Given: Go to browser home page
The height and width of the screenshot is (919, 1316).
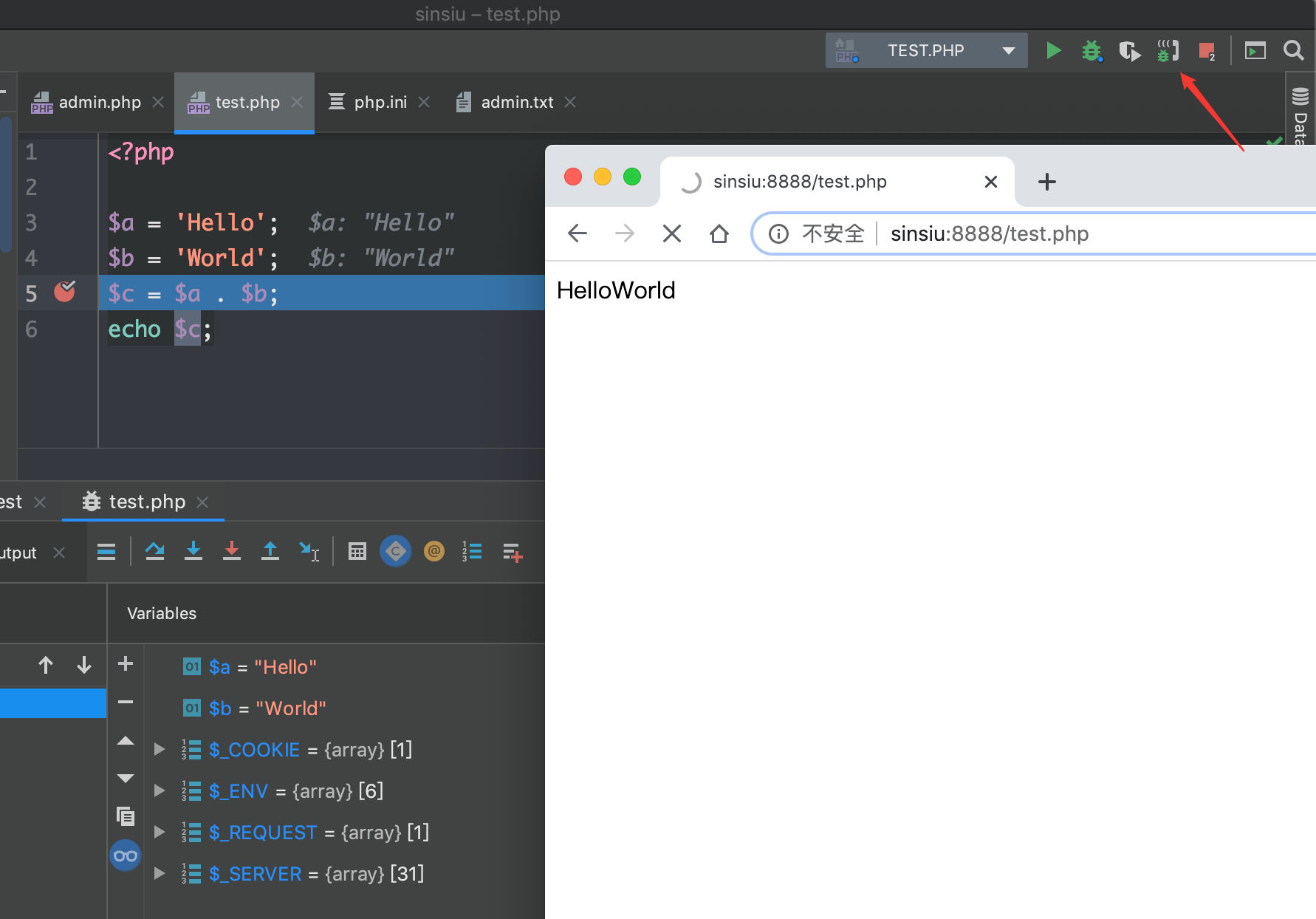Looking at the screenshot, I should 719,233.
